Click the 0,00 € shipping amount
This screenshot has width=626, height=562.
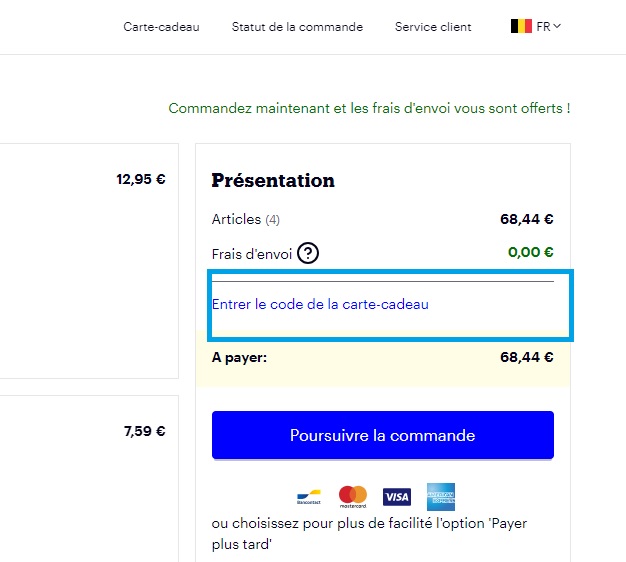point(530,252)
